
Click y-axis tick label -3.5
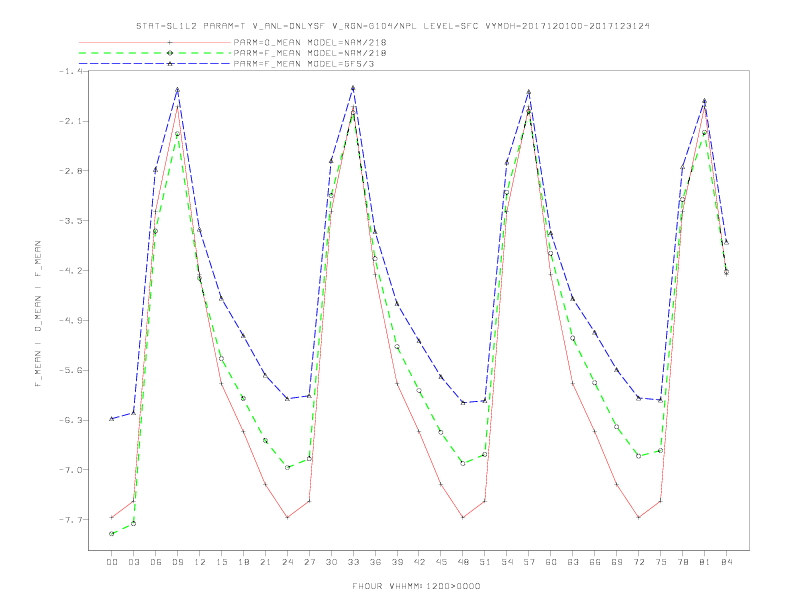pos(71,221)
